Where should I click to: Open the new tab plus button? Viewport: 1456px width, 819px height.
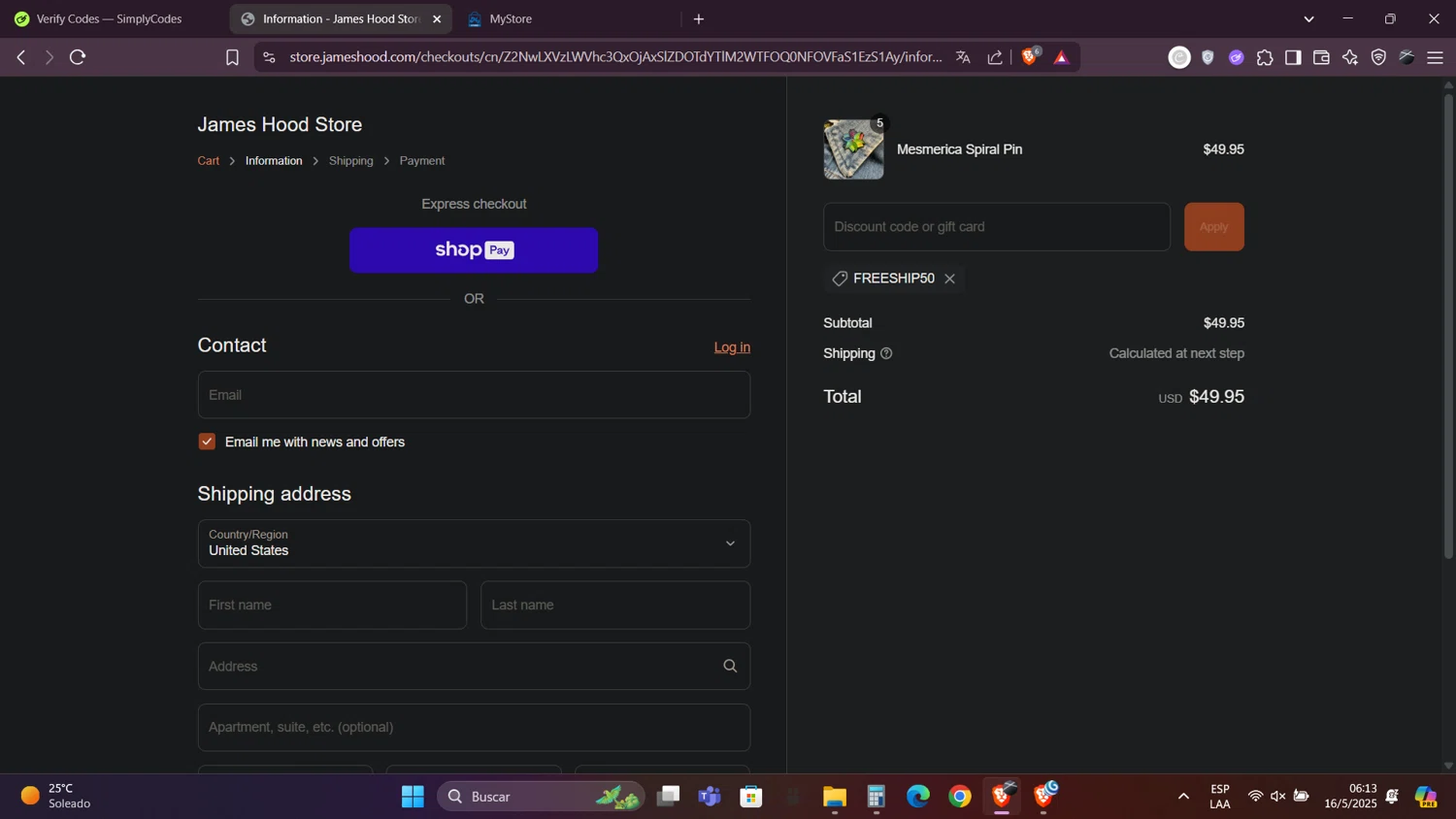pyautogui.click(x=699, y=18)
